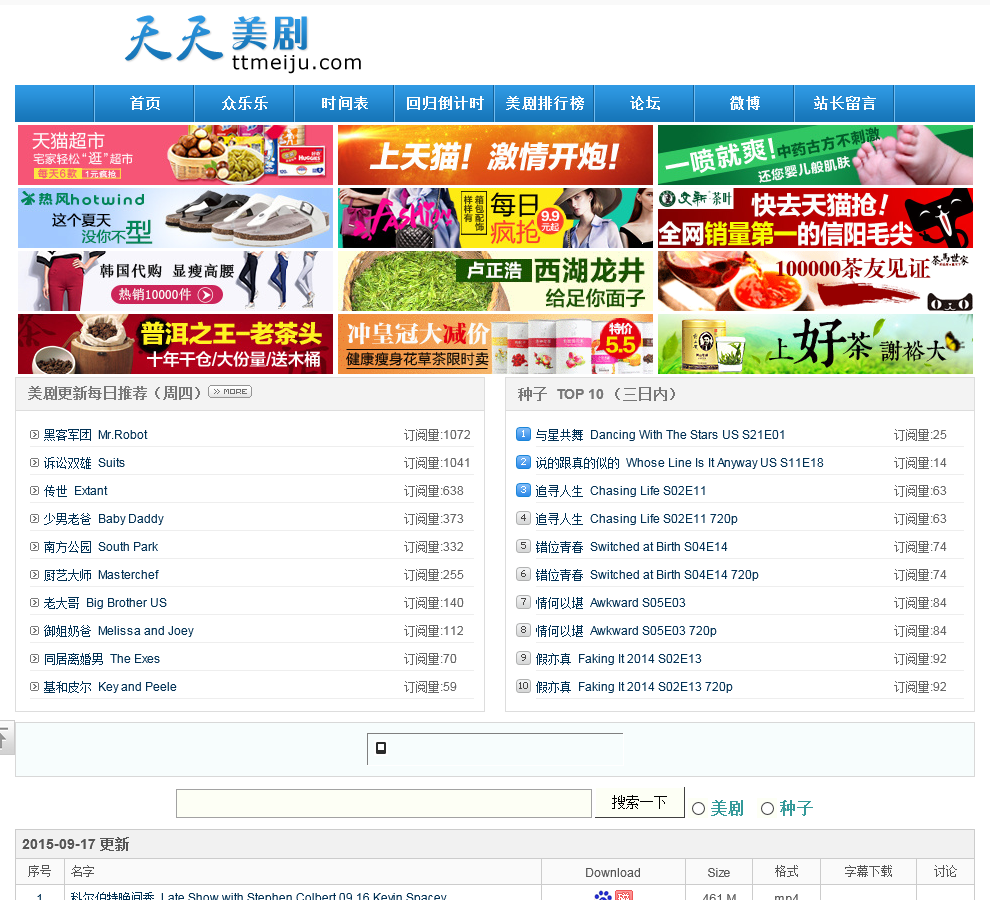Open the 韩国代购 显瘦高腰 banner
This screenshot has width=990, height=900.
coord(175,281)
